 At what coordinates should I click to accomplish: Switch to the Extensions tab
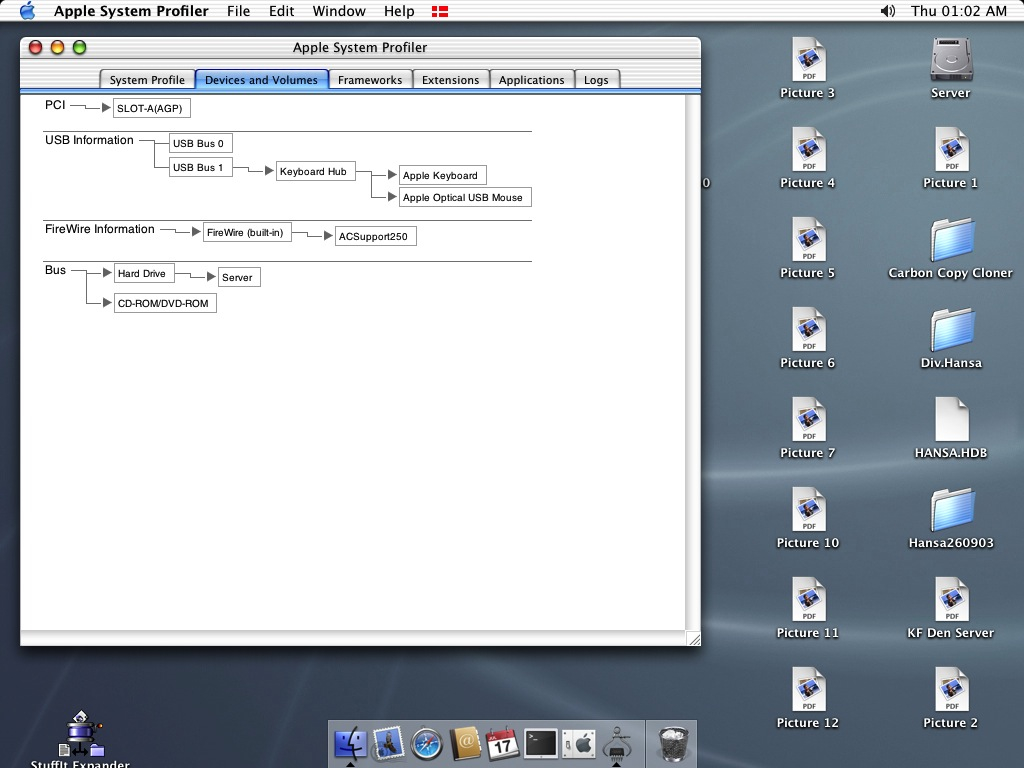[451, 80]
